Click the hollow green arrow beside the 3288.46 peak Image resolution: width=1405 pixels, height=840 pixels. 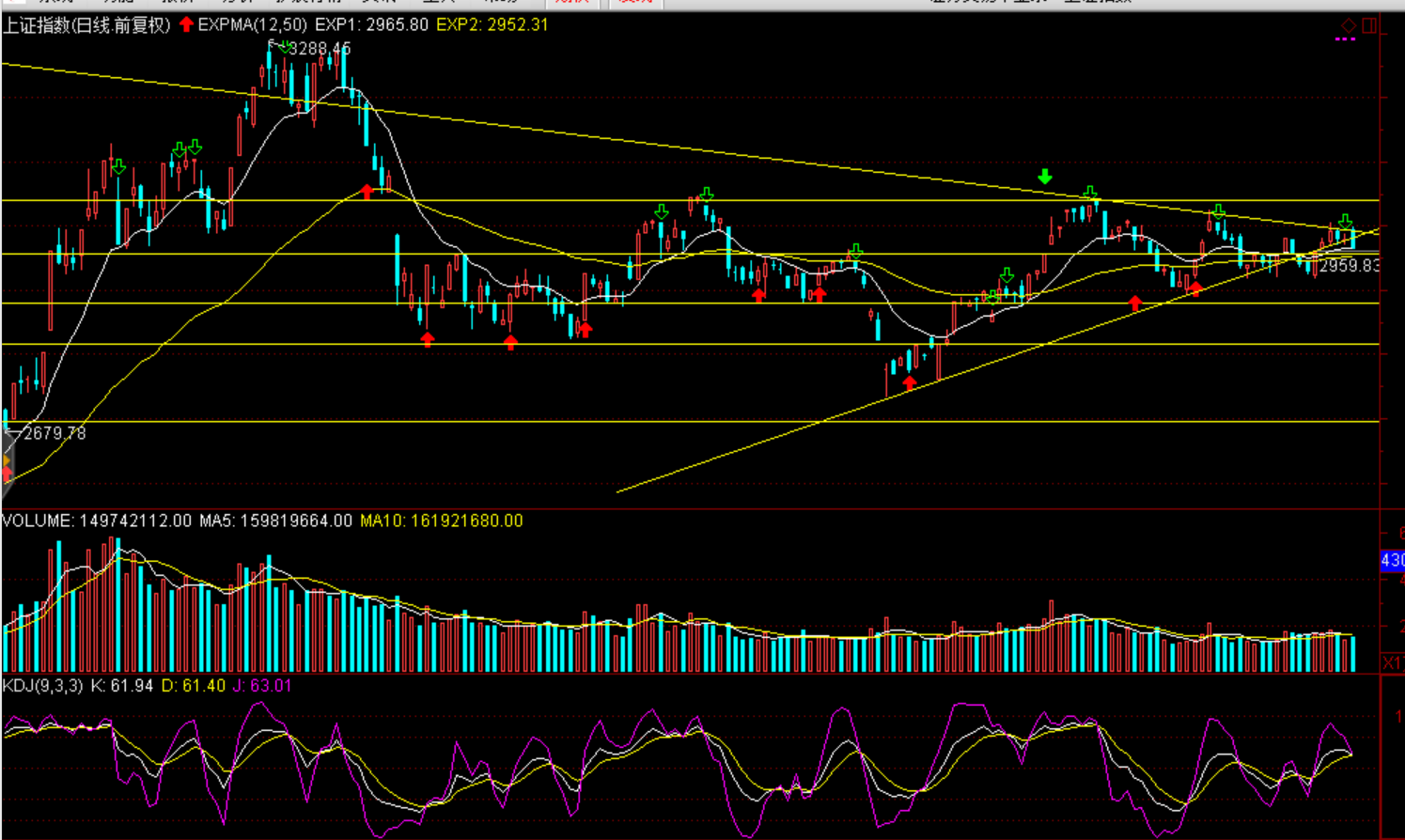point(280,44)
